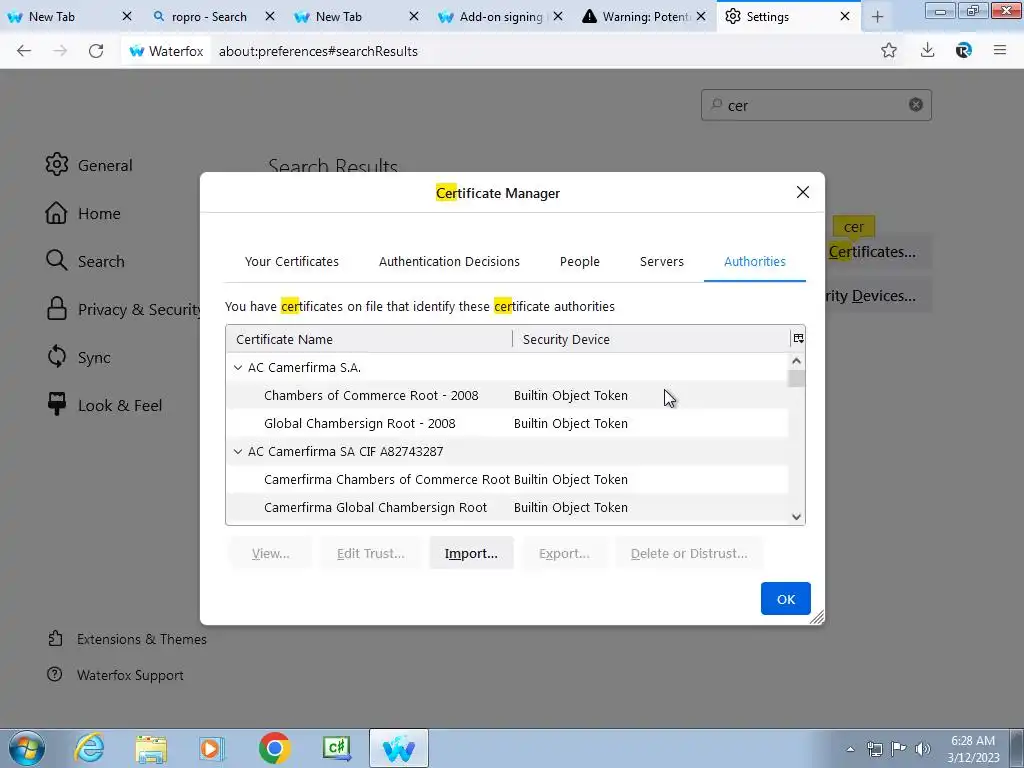1024x768 pixels.
Task: Select Camerfirma Chambers of Commerce Root row
Action: tap(507, 479)
